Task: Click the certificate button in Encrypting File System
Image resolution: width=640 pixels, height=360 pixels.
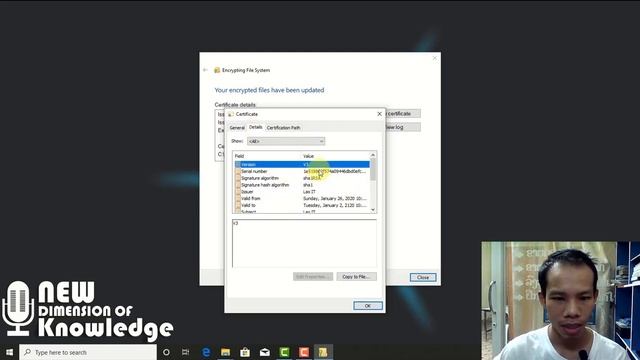Action: coord(402,113)
